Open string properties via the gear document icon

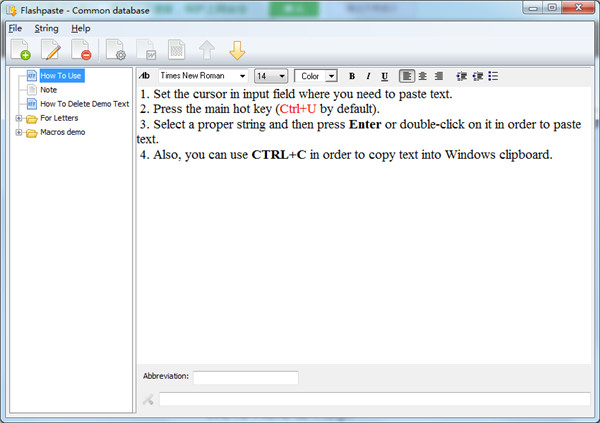pos(116,49)
